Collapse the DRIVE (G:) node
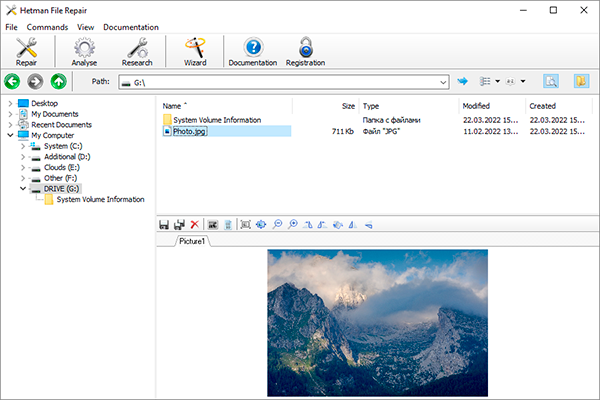The width and height of the screenshot is (600, 400). click(23, 189)
